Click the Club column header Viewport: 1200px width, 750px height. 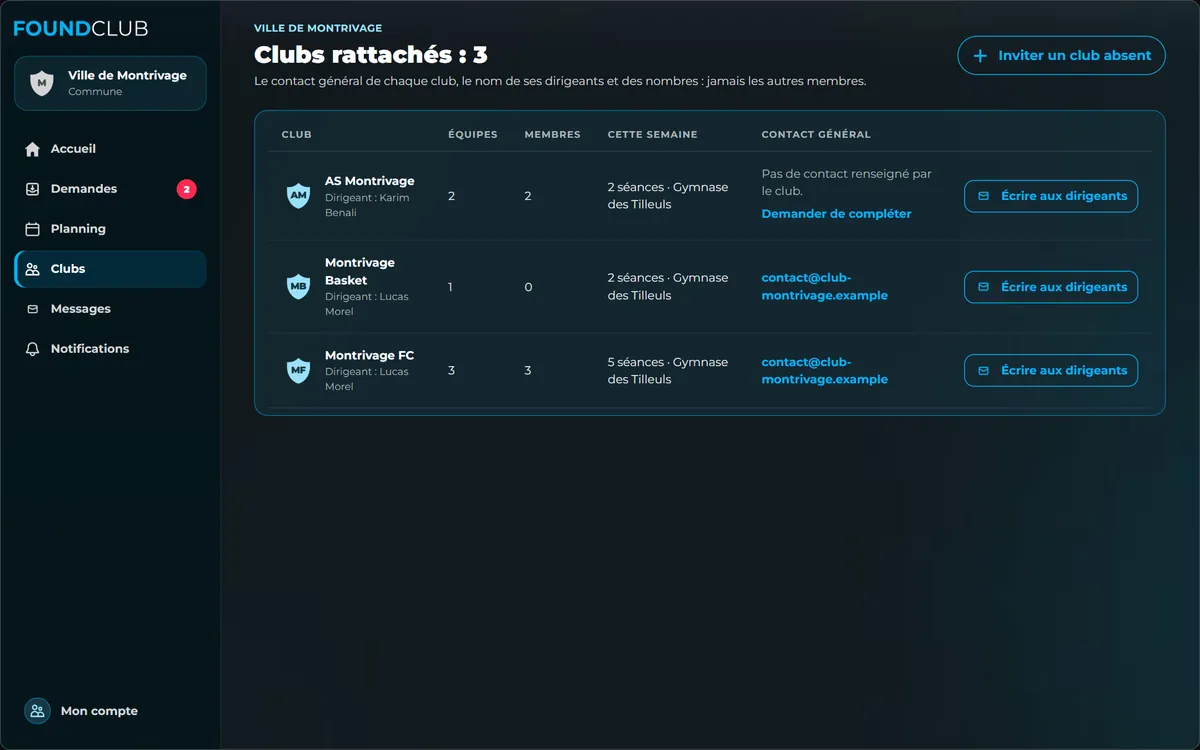pos(297,135)
